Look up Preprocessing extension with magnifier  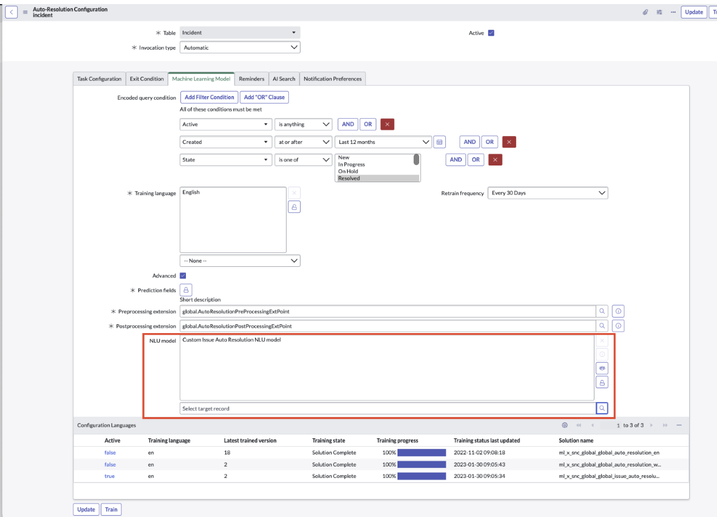pos(602,311)
